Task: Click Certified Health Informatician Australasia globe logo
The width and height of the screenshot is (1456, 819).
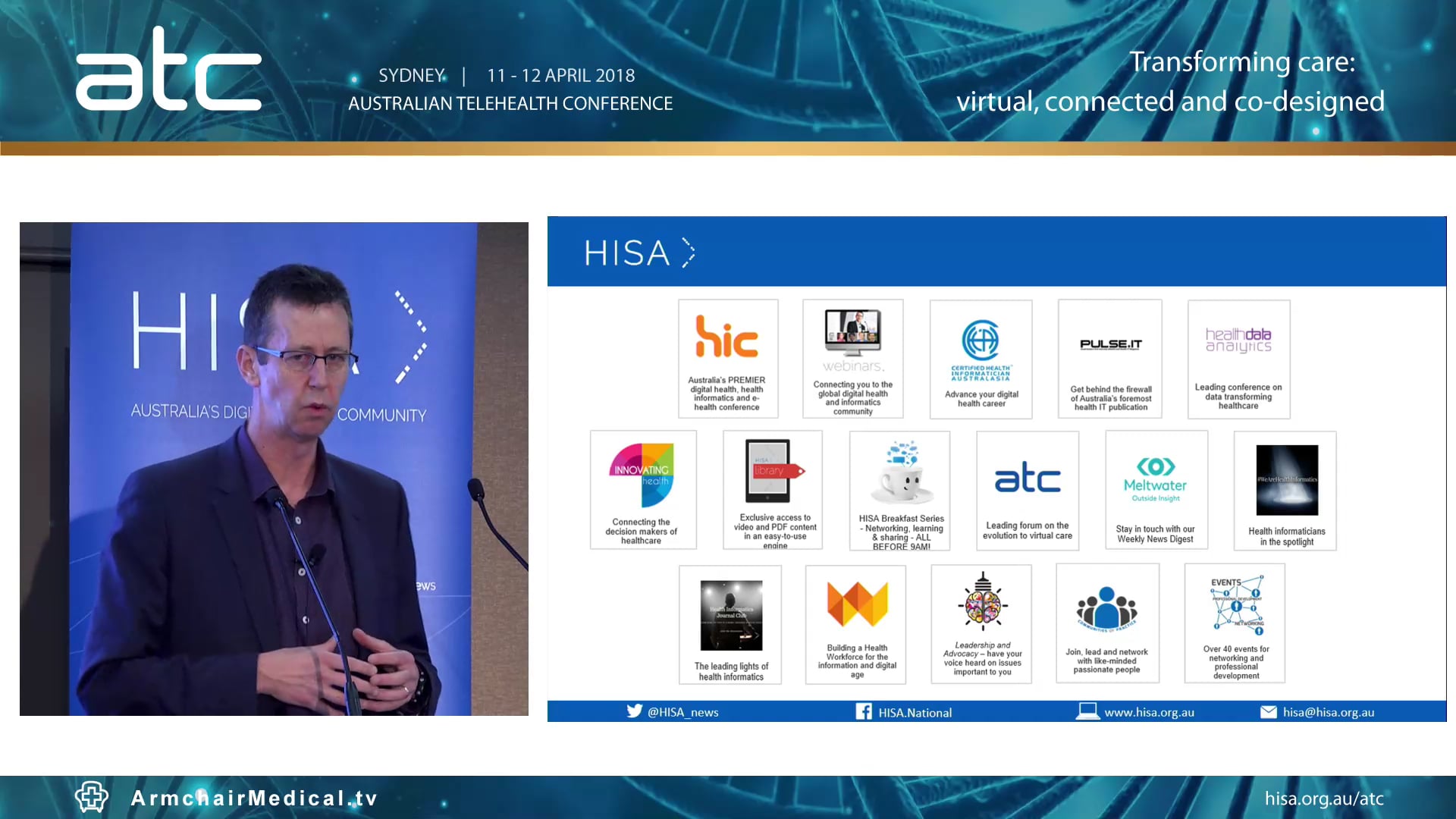Action: pyautogui.click(x=981, y=340)
